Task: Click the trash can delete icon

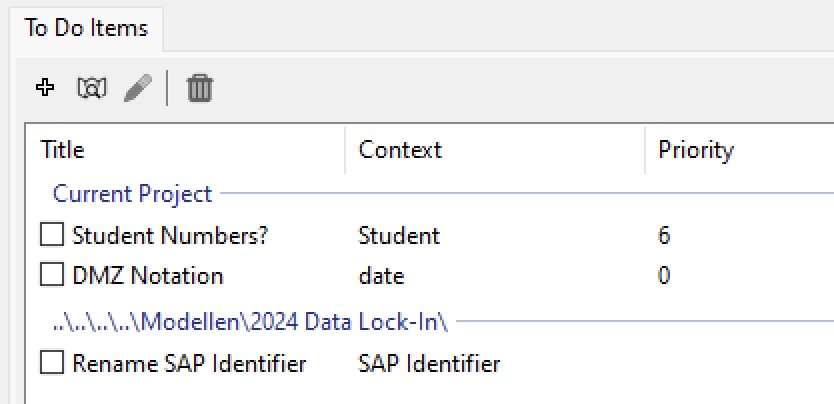Action: point(200,89)
